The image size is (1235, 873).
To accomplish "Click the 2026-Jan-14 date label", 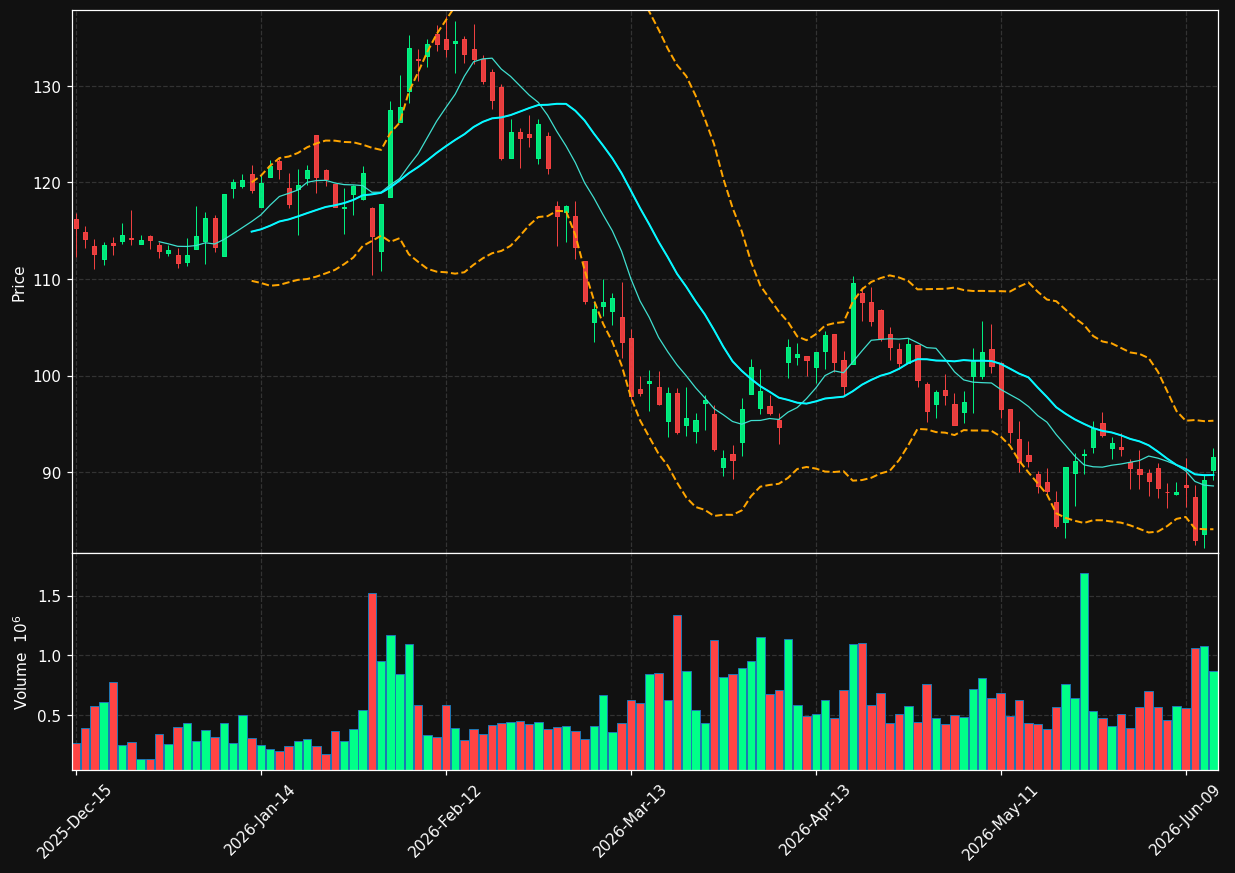I will [x=259, y=822].
